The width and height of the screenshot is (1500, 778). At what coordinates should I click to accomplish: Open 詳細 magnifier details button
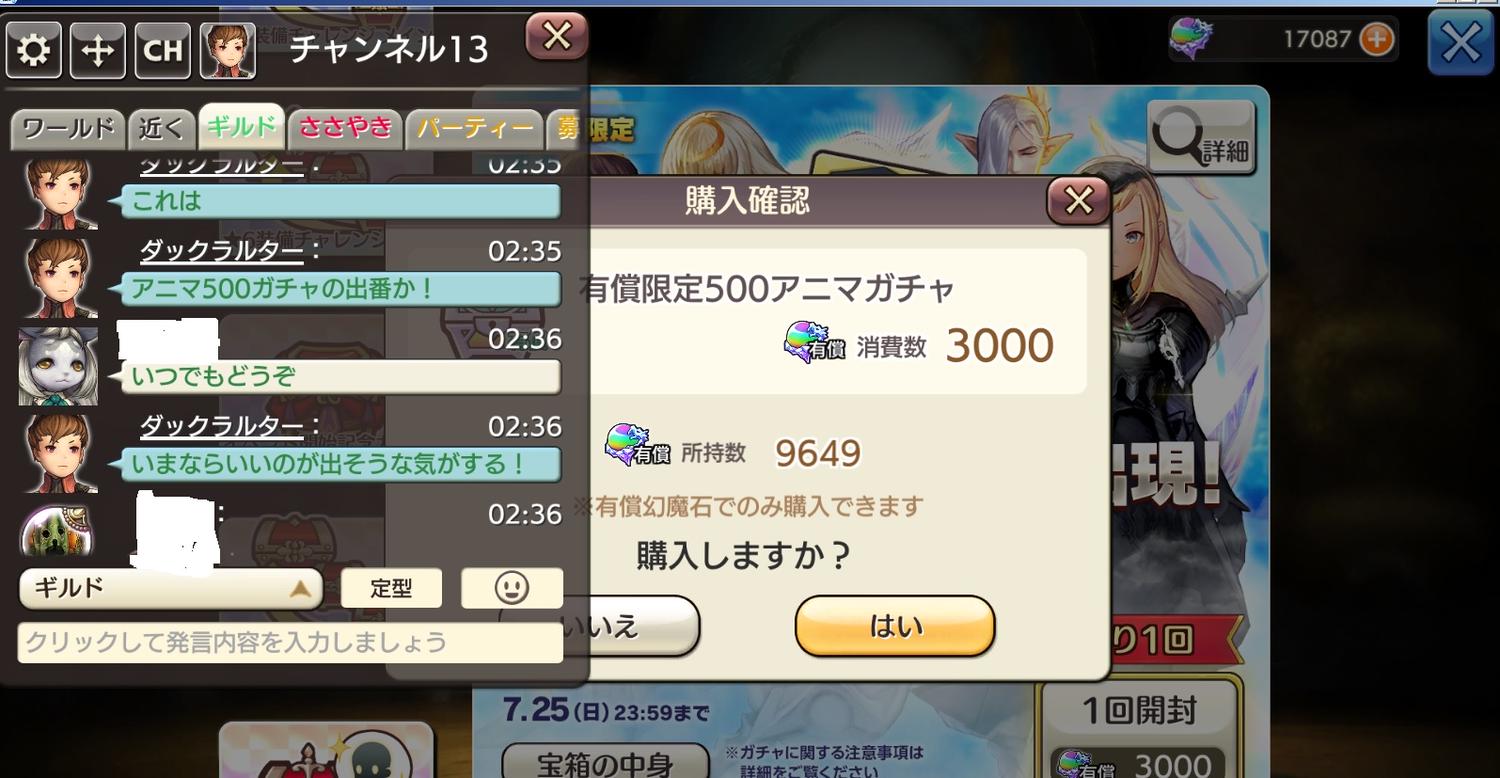point(1201,137)
